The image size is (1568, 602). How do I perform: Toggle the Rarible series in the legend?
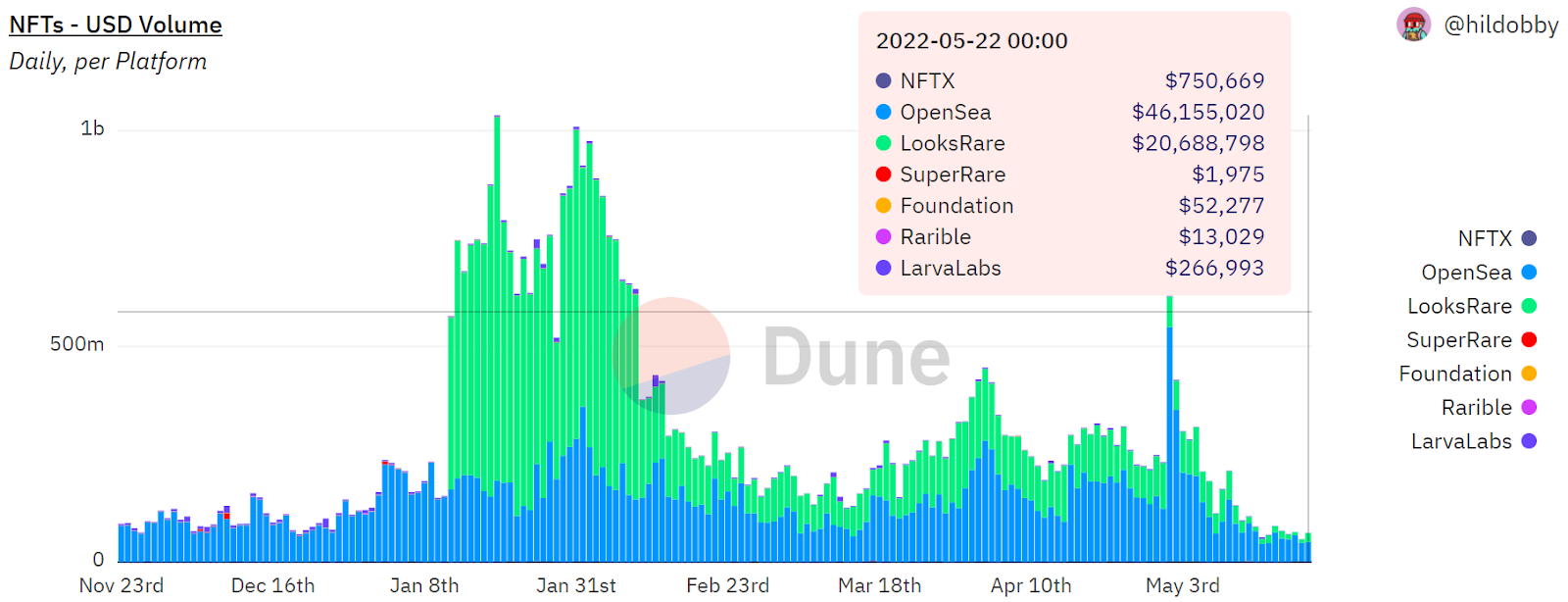[x=1489, y=408]
